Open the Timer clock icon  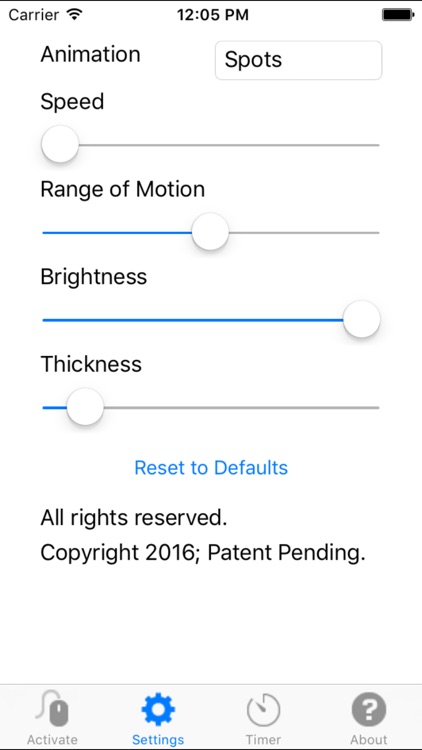point(263,710)
